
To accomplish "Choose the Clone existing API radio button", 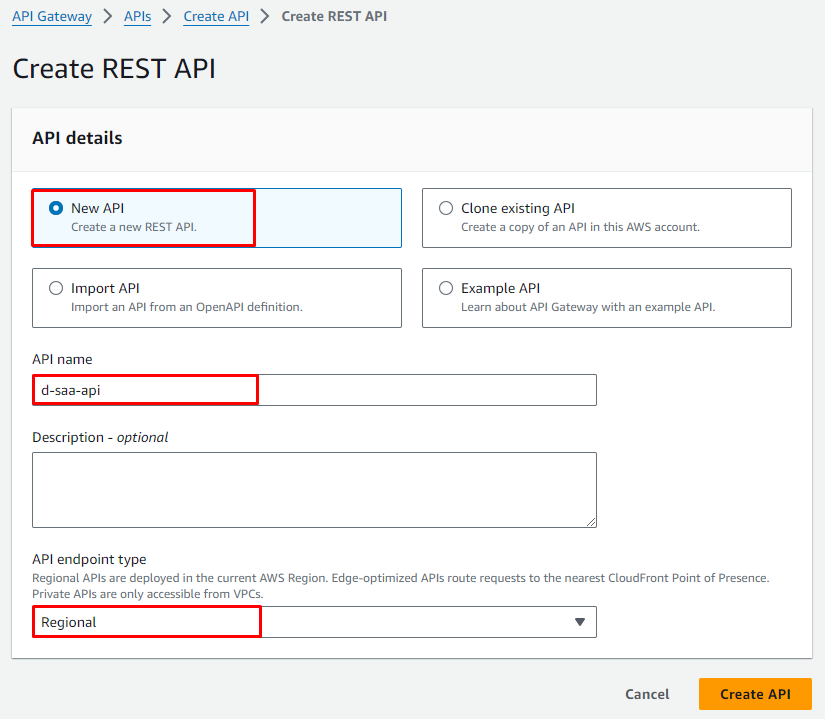I will coord(446,209).
